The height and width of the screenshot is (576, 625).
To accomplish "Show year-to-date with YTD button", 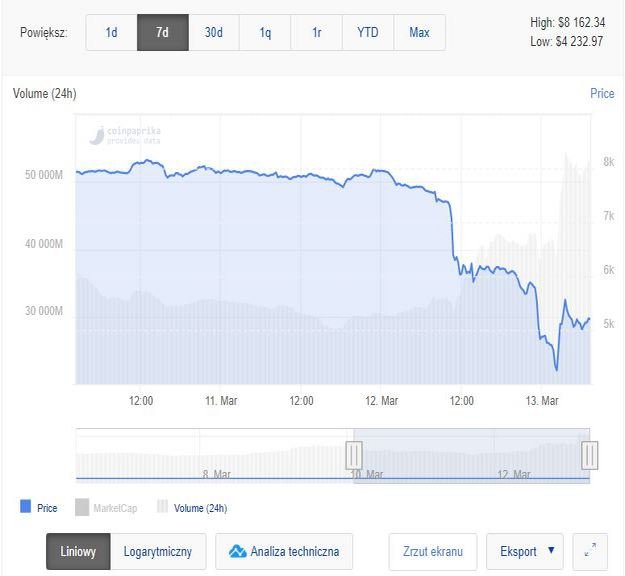I will point(368,33).
